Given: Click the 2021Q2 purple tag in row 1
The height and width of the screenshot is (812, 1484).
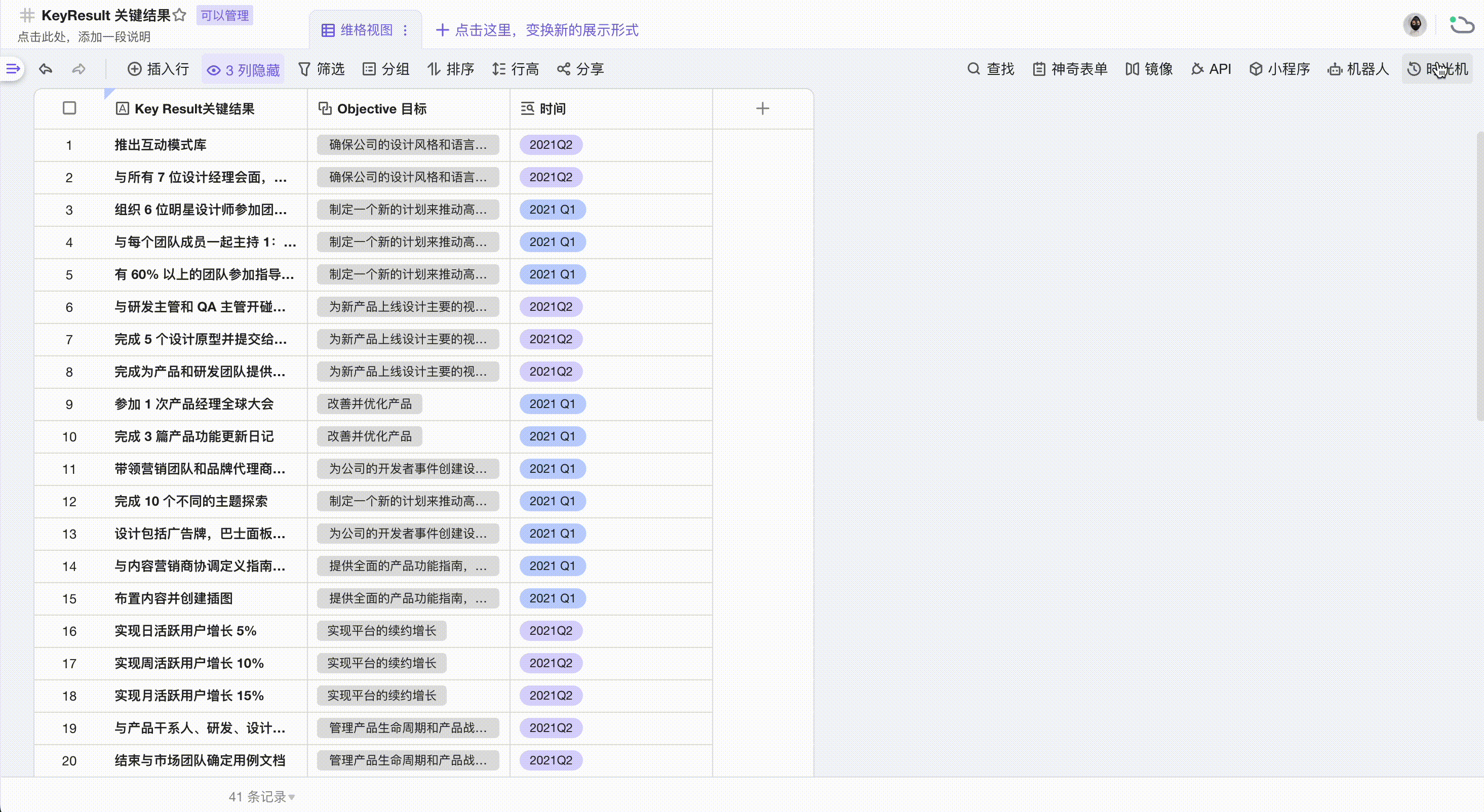Looking at the screenshot, I should pyautogui.click(x=551, y=145).
